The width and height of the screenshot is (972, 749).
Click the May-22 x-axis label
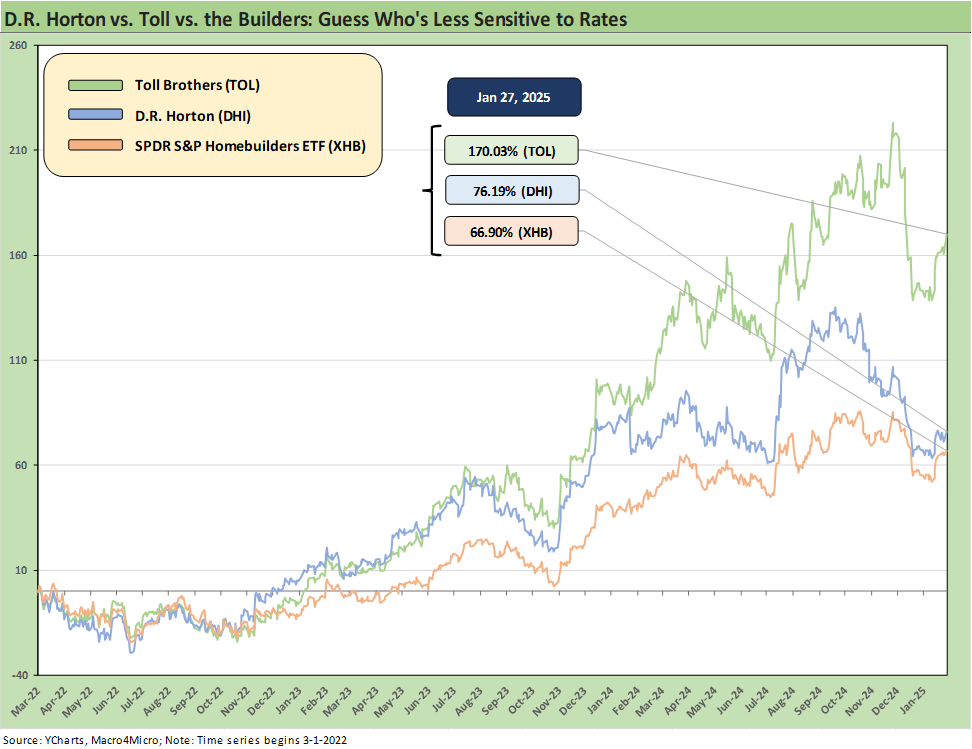pos(79,701)
